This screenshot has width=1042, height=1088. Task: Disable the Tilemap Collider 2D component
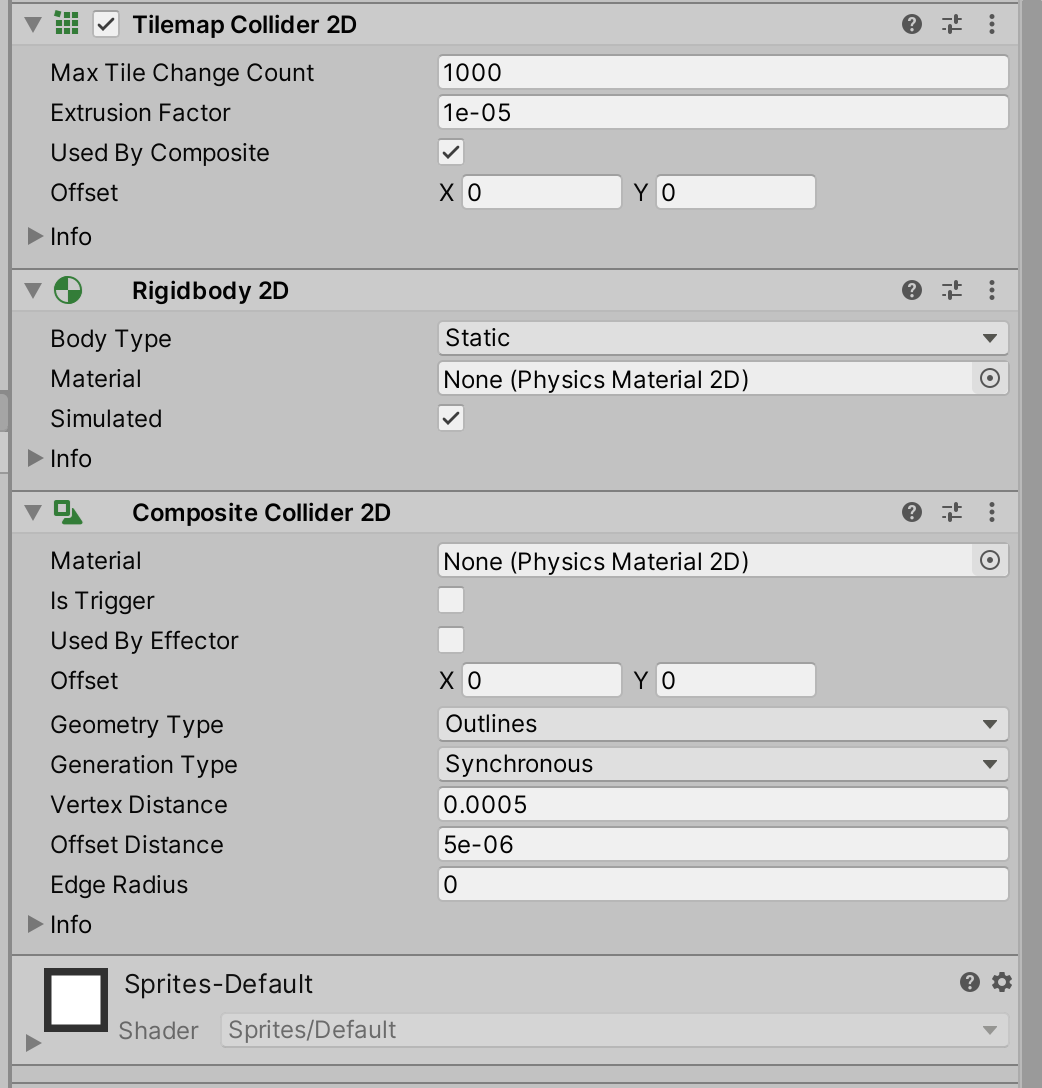tap(105, 24)
